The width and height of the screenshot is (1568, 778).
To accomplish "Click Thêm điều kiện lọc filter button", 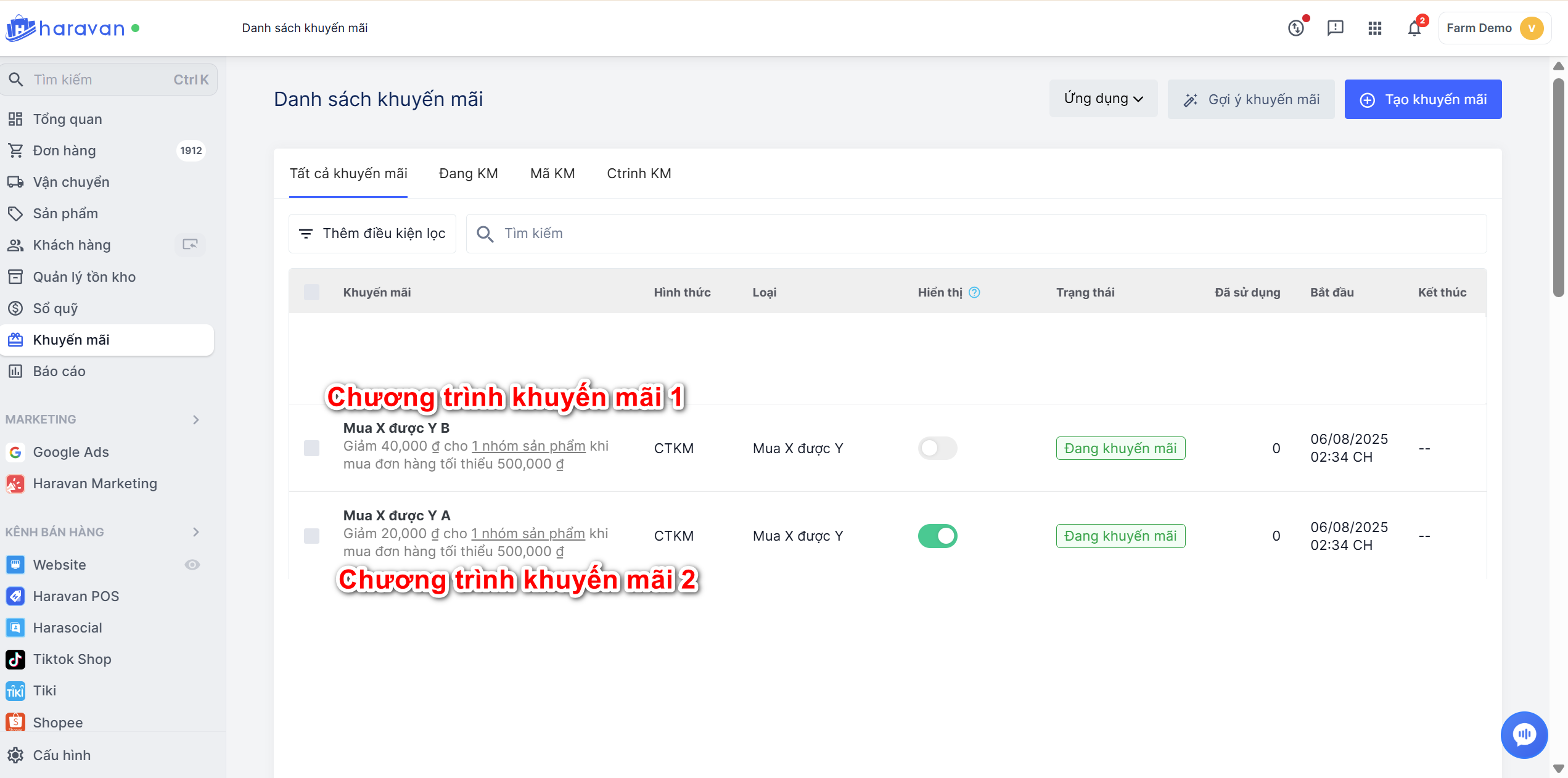I will pos(372,234).
